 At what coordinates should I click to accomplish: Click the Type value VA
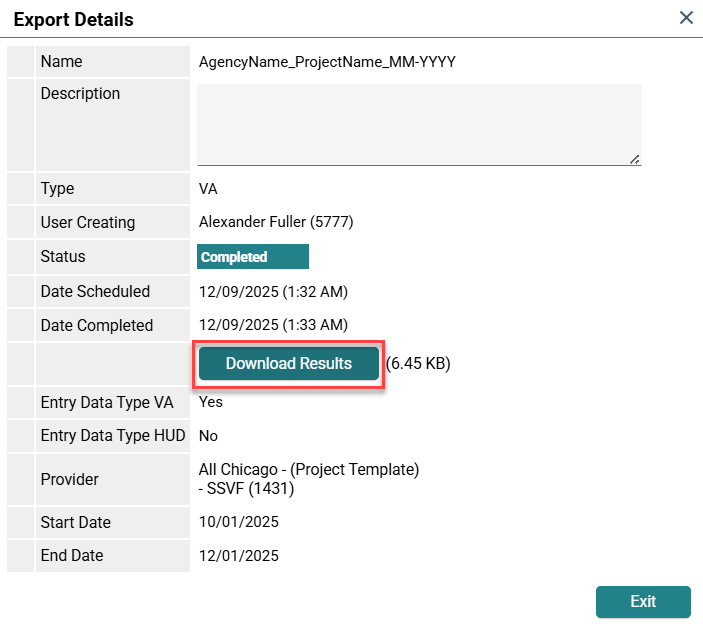click(x=209, y=189)
